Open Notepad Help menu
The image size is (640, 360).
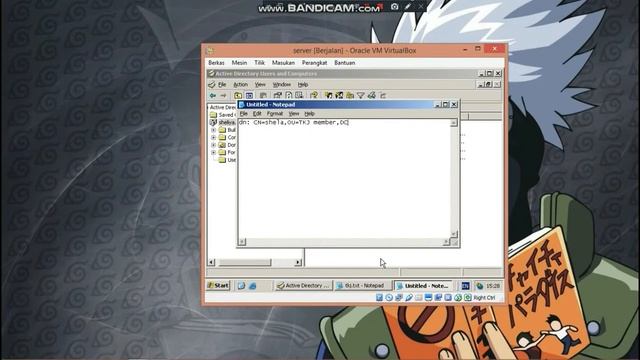pos(309,113)
